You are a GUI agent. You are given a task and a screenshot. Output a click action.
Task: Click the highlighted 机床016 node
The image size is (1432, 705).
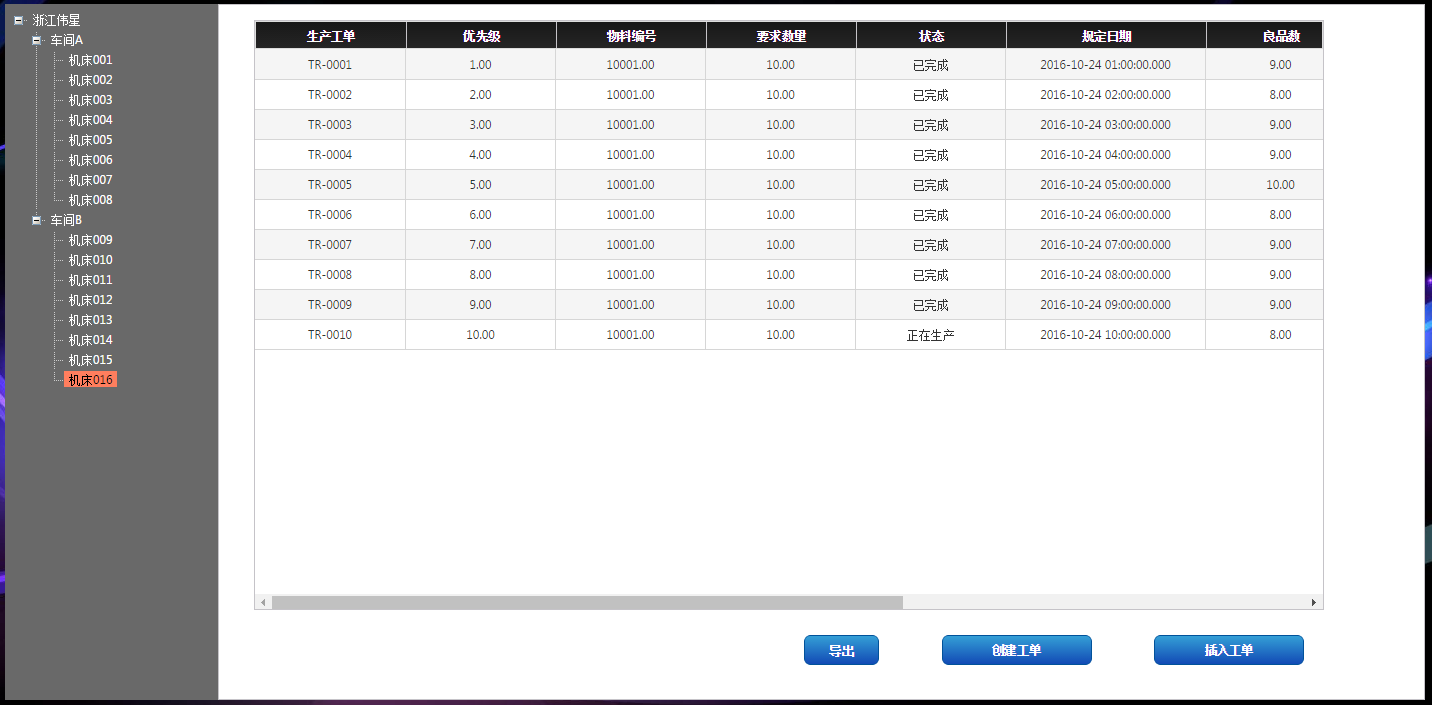tap(90, 380)
